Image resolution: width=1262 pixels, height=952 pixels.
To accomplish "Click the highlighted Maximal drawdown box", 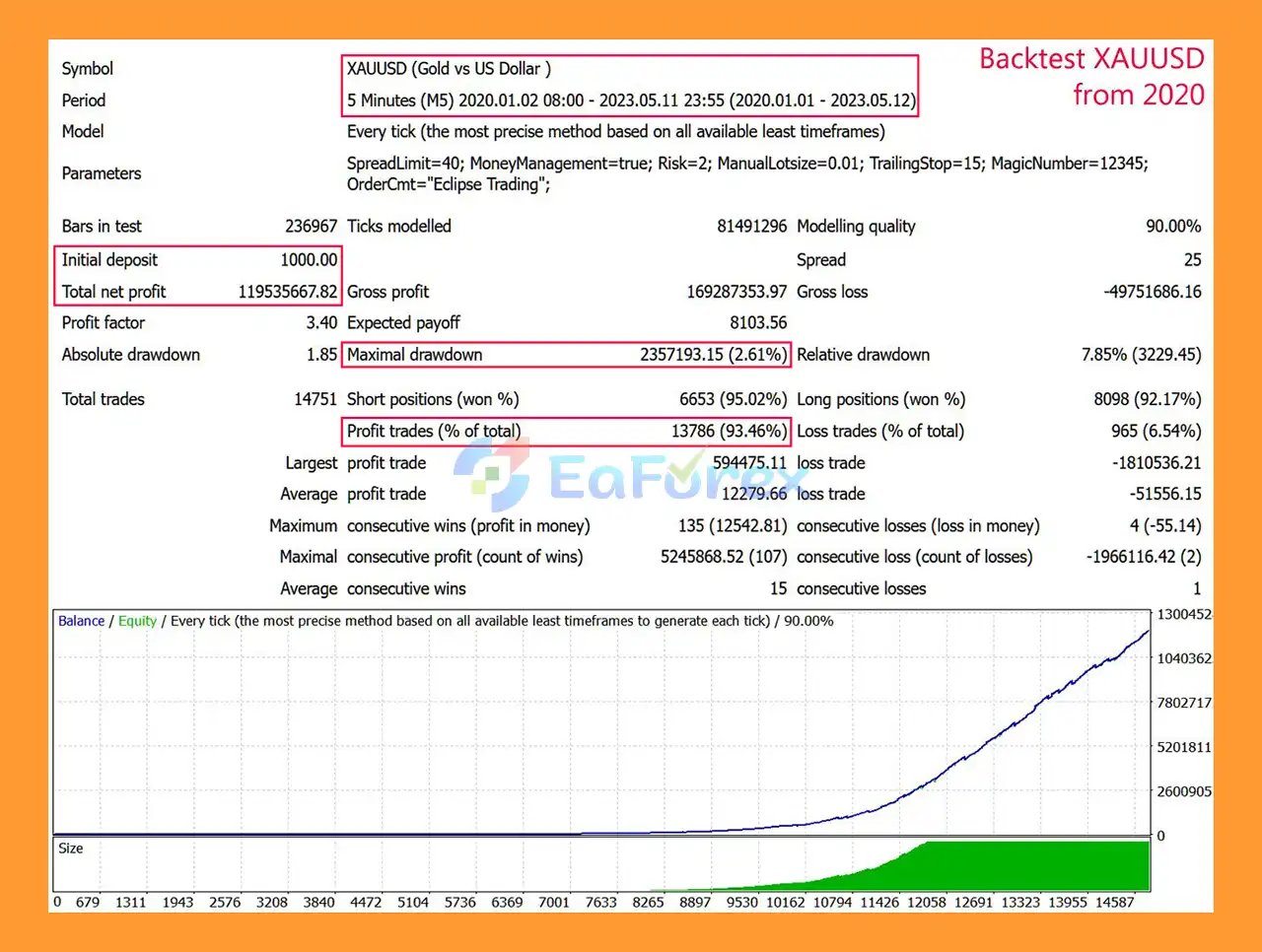I will click(567, 354).
